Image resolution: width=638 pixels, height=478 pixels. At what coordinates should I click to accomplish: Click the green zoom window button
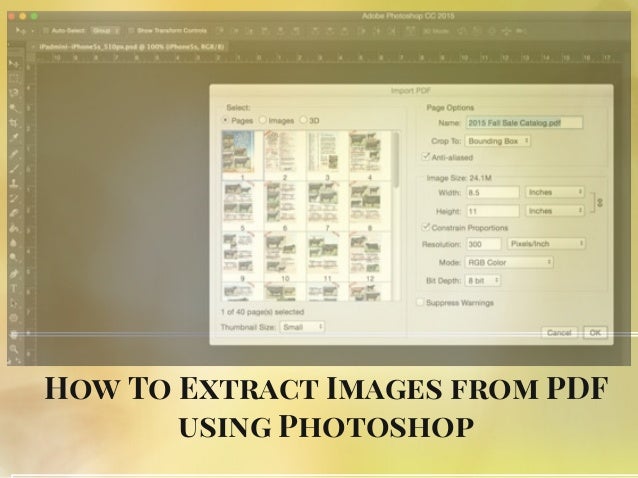[34, 16]
